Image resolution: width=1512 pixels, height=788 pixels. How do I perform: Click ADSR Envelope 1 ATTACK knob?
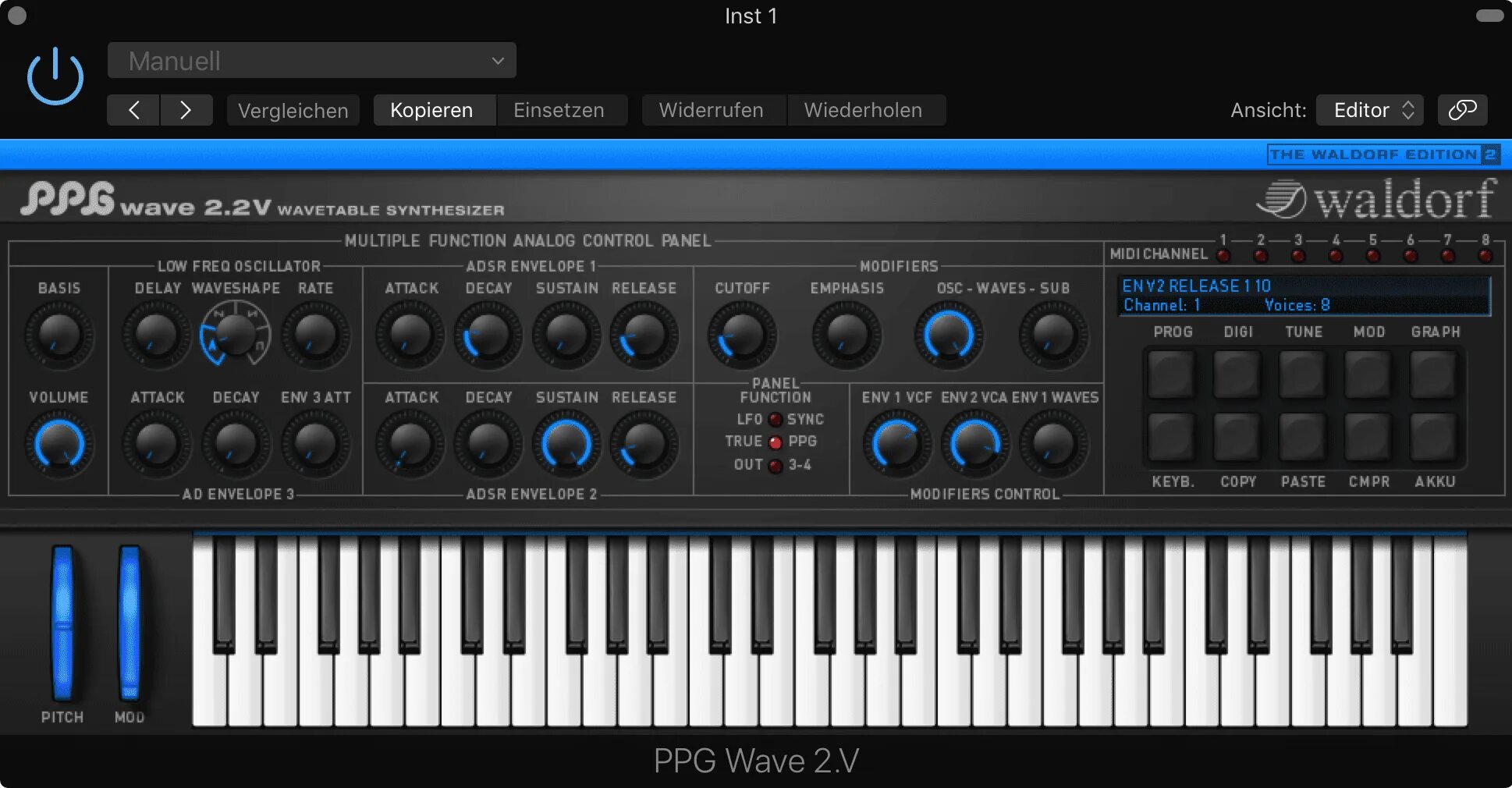tap(410, 335)
